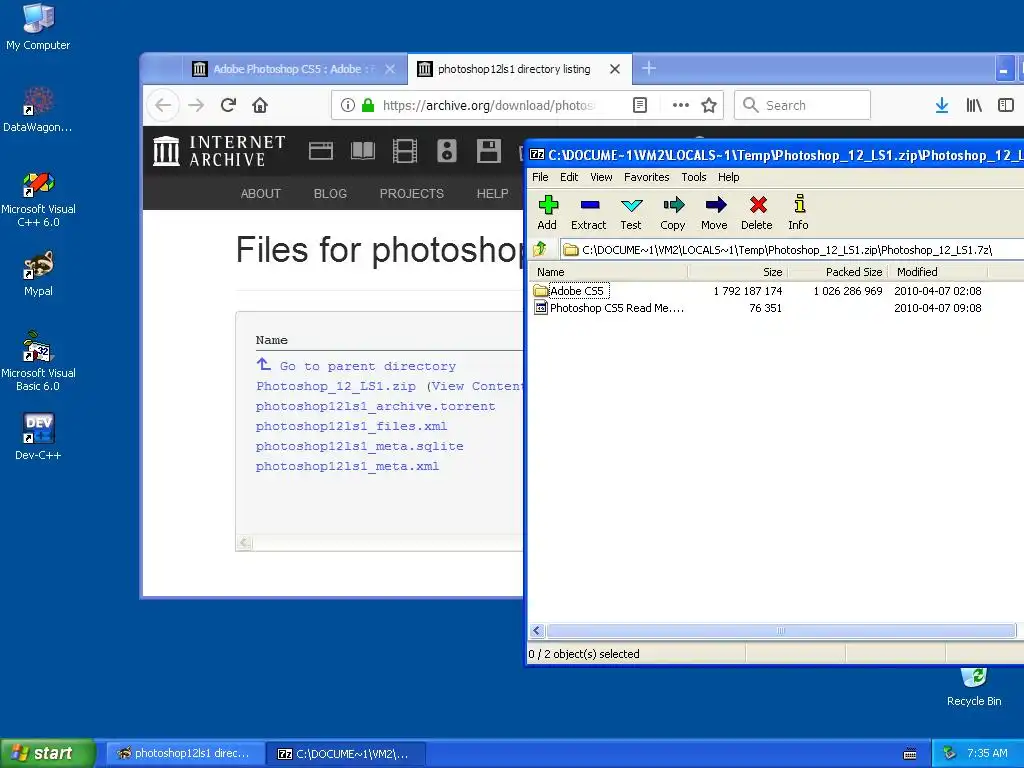Show site information icon in the address bar
Image resolution: width=1024 pixels, height=768 pixels.
pyautogui.click(x=347, y=105)
